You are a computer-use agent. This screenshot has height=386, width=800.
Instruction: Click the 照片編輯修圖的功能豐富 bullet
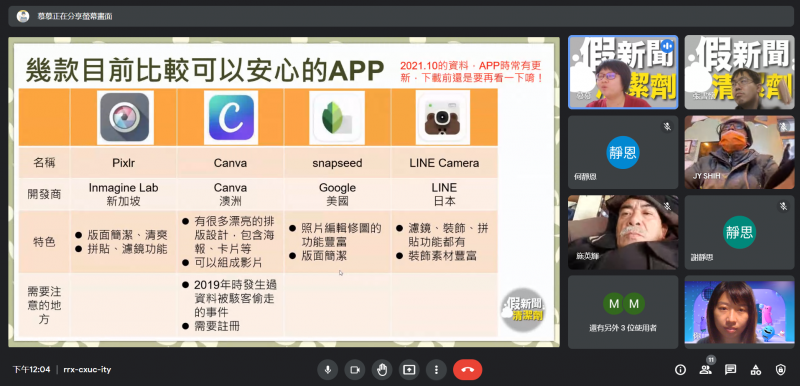click(335, 235)
